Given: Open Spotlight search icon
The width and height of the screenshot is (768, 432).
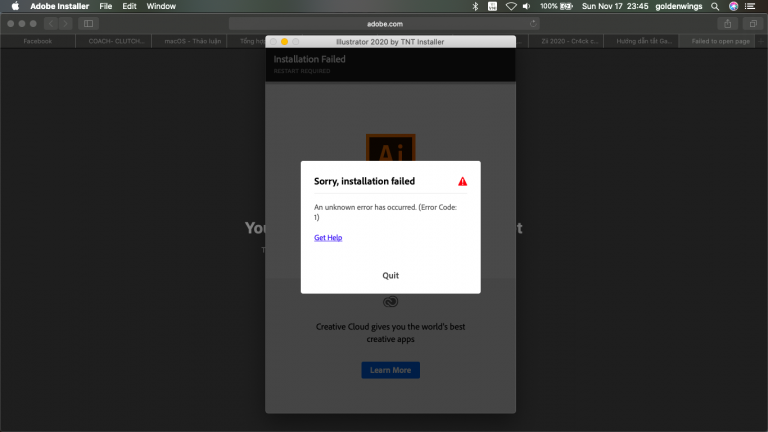Looking at the screenshot, I should pyautogui.click(x=715, y=6).
